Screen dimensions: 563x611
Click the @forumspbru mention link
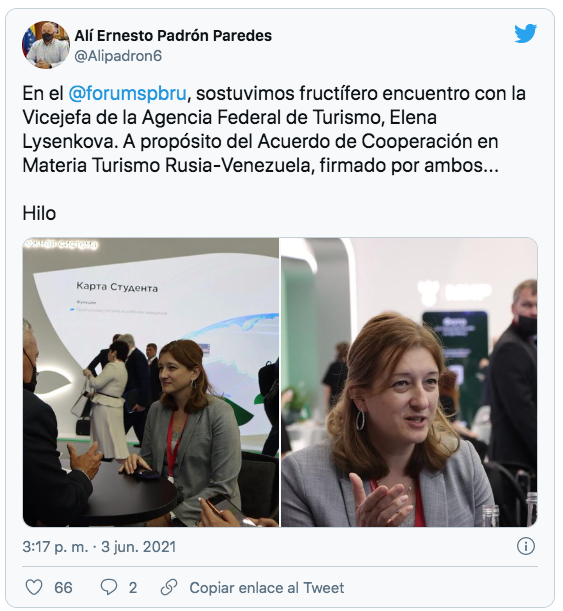127,94
